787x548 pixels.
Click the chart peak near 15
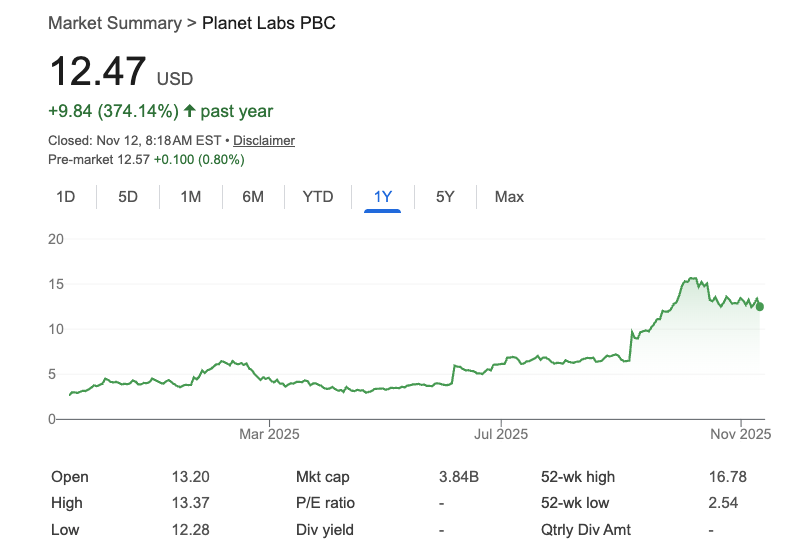690,279
